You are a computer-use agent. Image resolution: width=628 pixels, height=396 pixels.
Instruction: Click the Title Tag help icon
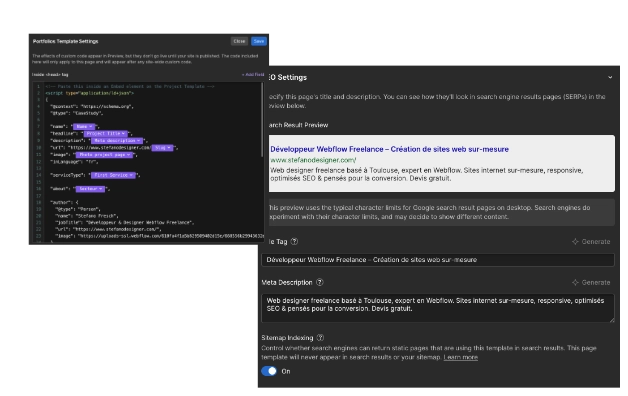pyautogui.click(x=294, y=241)
